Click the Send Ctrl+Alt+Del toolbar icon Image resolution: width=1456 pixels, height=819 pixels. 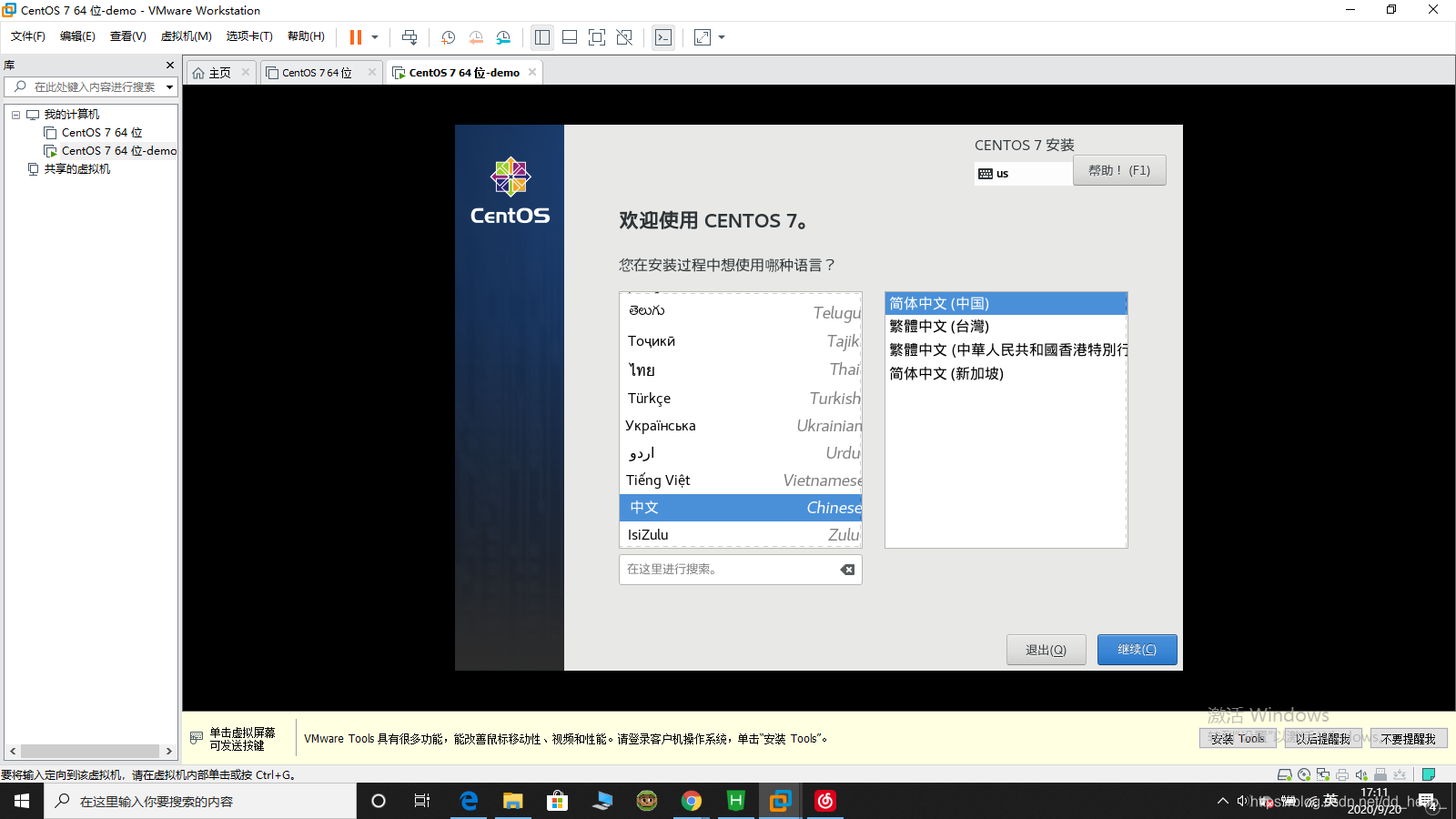[409, 37]
